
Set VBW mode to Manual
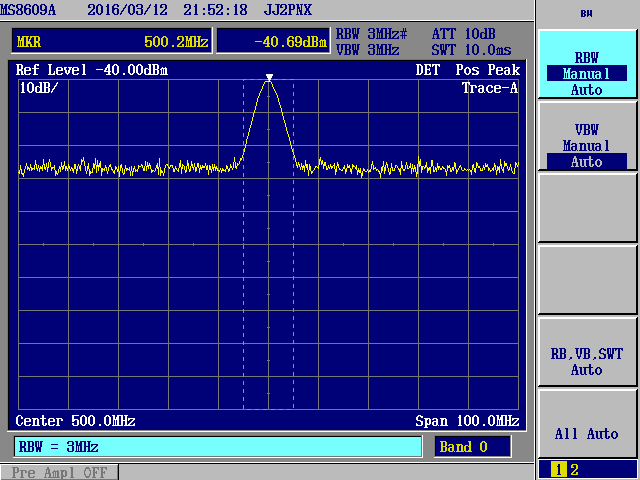(x=587, y=146)
